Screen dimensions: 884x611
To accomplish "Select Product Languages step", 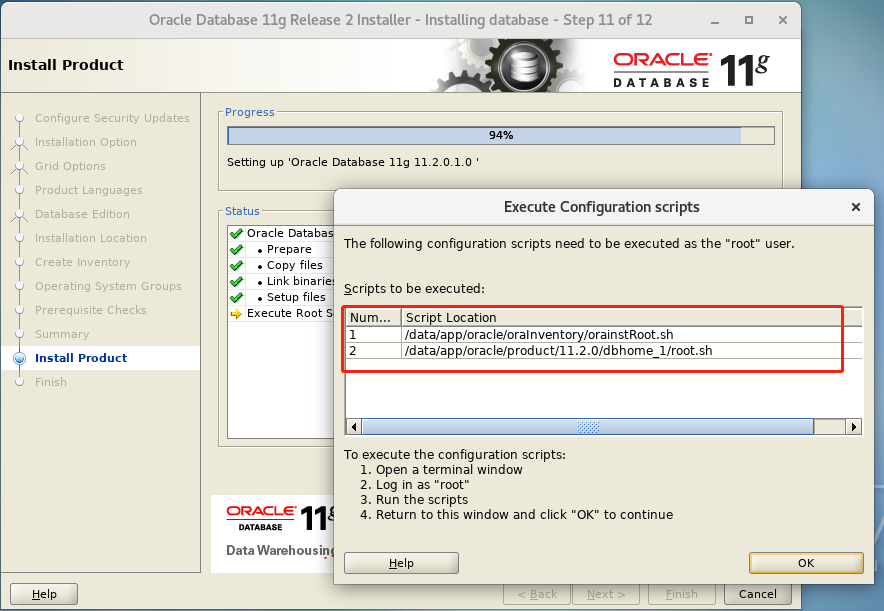I will (89, 190).
